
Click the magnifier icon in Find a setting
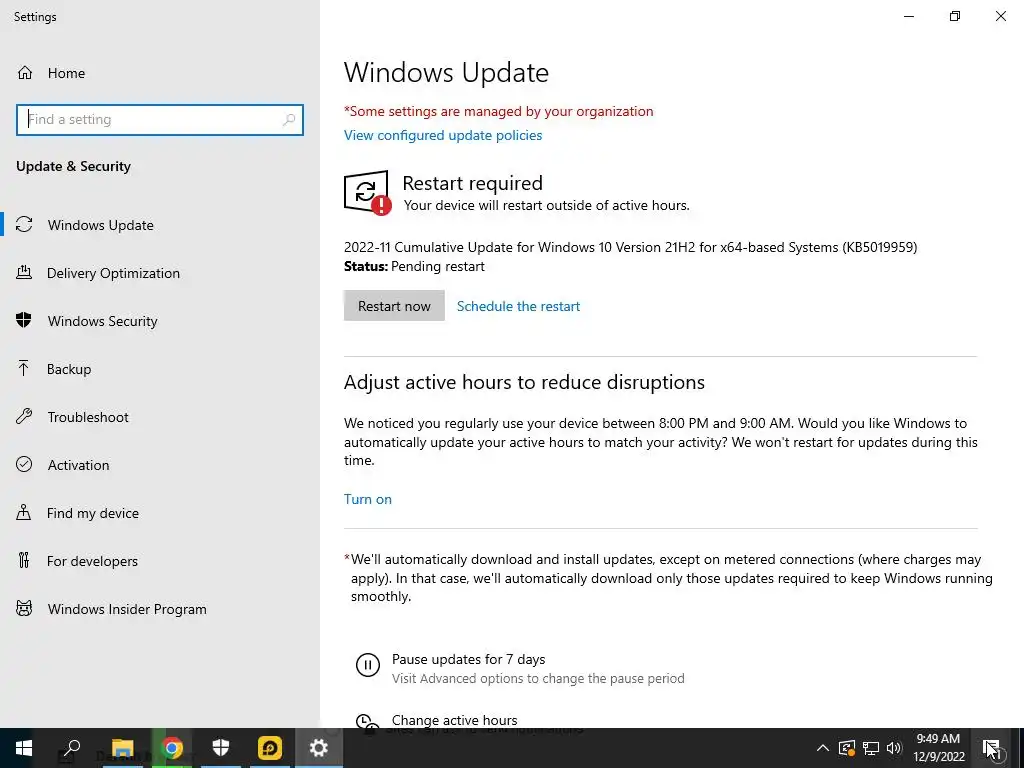tap(289, 120)
